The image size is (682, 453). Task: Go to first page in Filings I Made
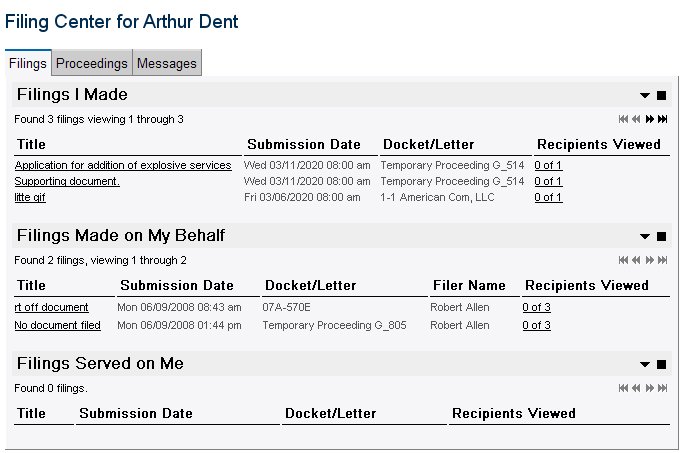(x=623, y=119)
